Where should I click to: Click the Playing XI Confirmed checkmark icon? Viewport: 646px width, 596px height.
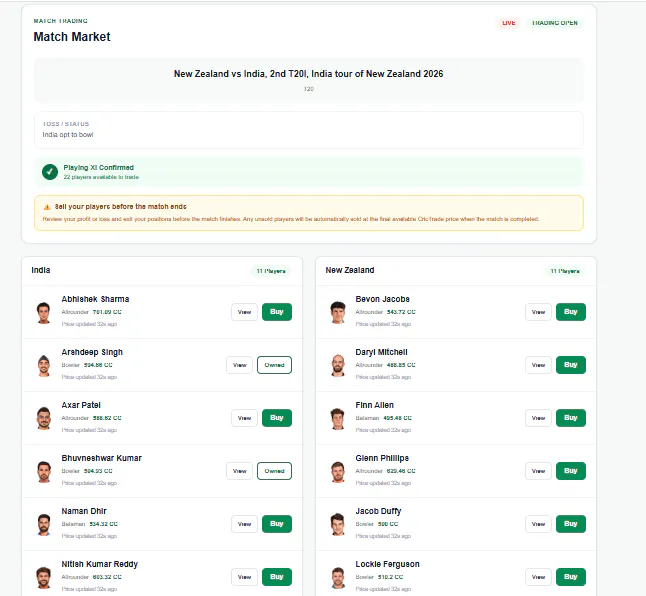click(50, 172)
